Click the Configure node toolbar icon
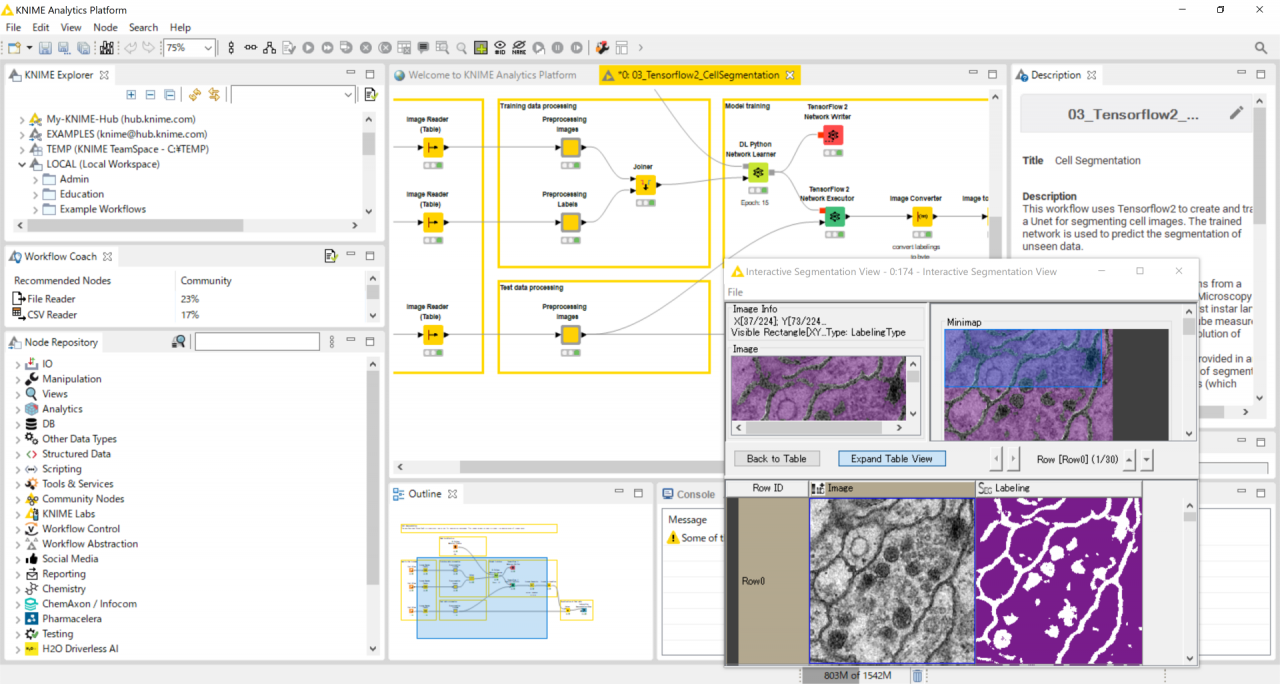This screenshot has width=1280, height=684. click(x=288, y=47)
